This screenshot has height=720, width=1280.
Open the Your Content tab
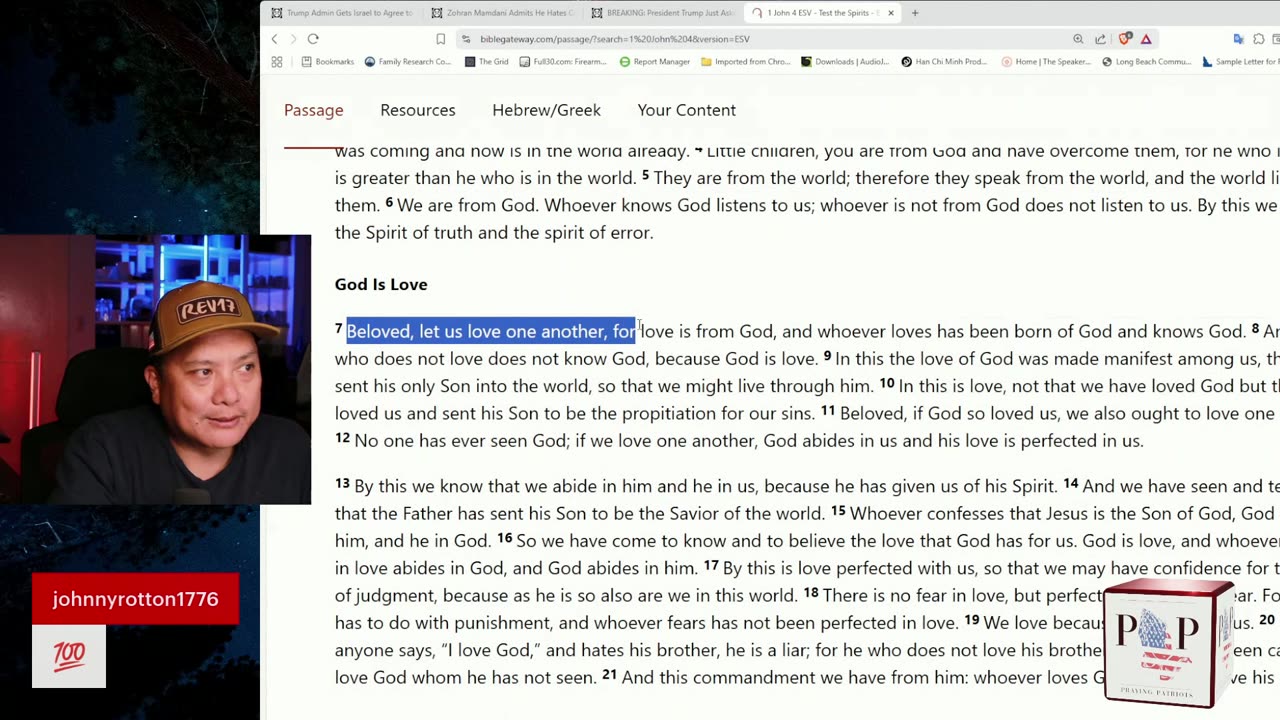686,110
